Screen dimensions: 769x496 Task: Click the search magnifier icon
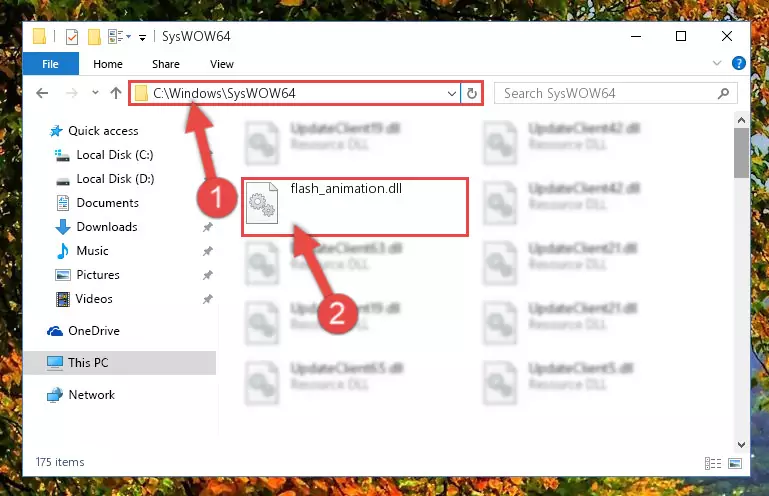coord(723,93)
